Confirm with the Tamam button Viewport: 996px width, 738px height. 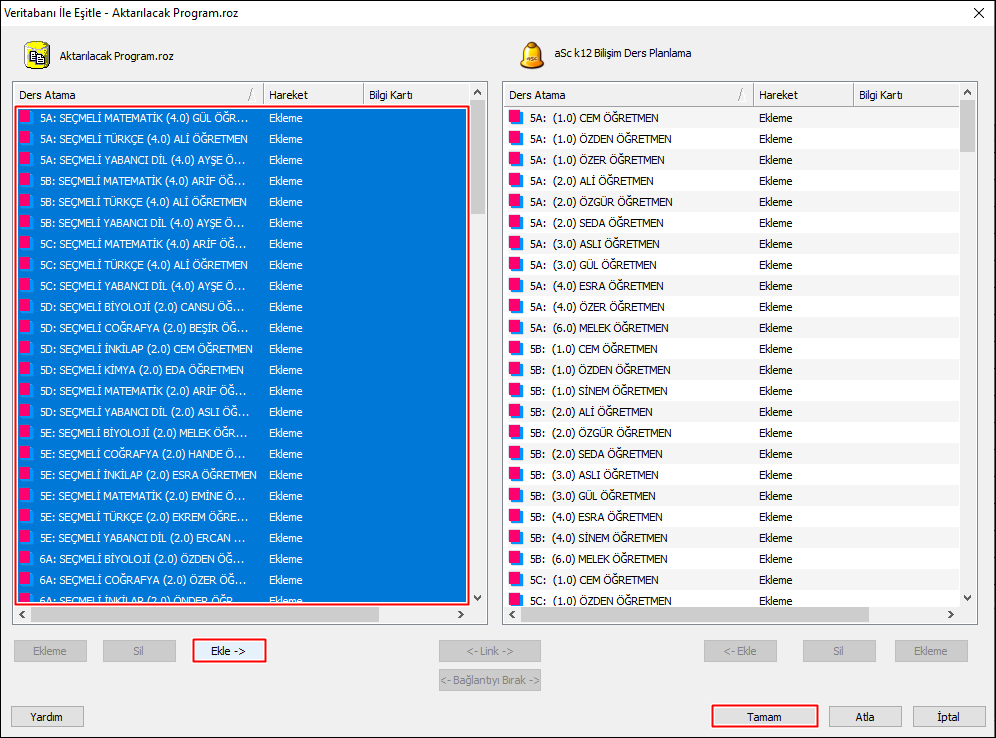pos(764,716)
